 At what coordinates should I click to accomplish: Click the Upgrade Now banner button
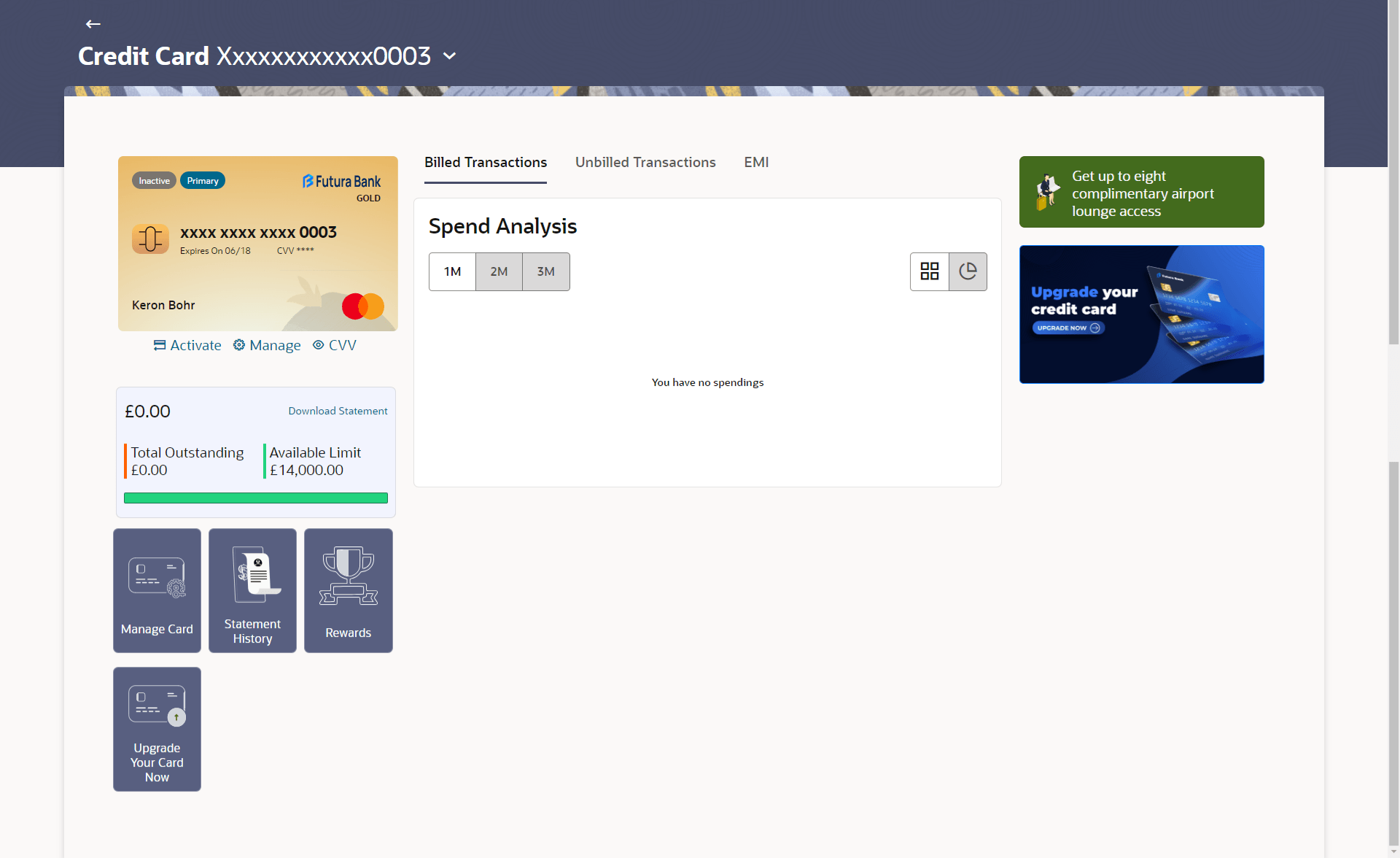[1068, 328]
